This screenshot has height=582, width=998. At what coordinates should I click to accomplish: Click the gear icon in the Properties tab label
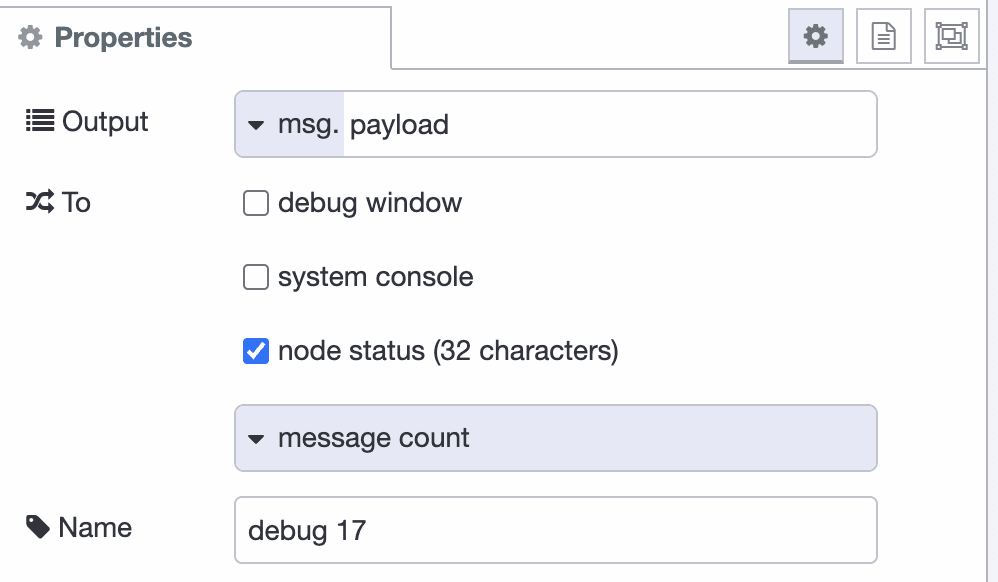coord(29,37)
